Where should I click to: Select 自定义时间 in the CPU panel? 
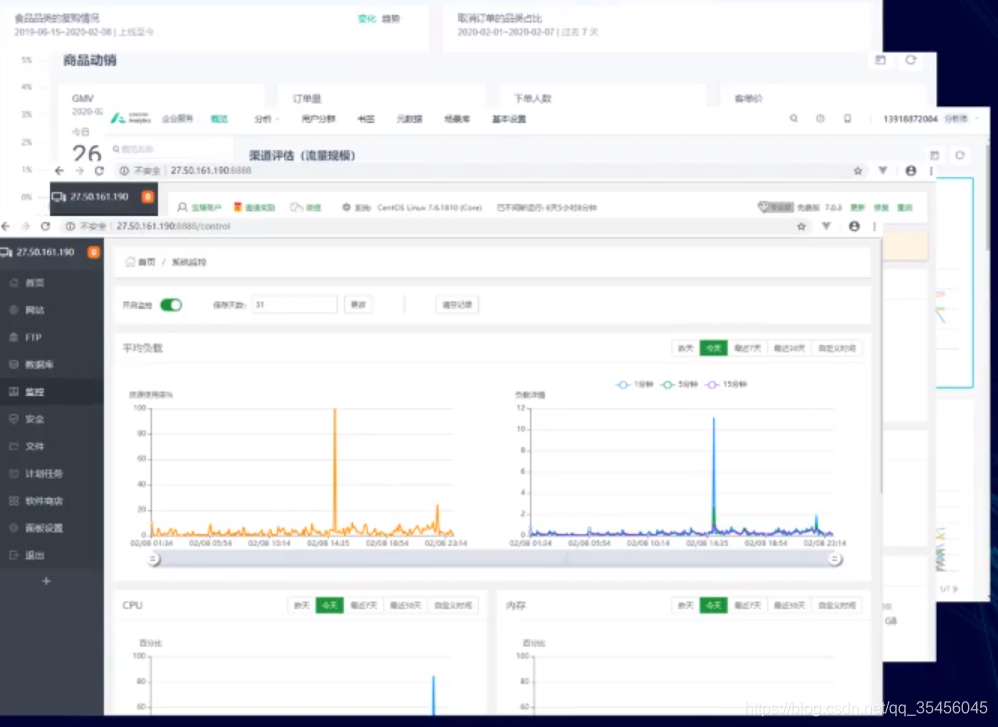[453, 605]
